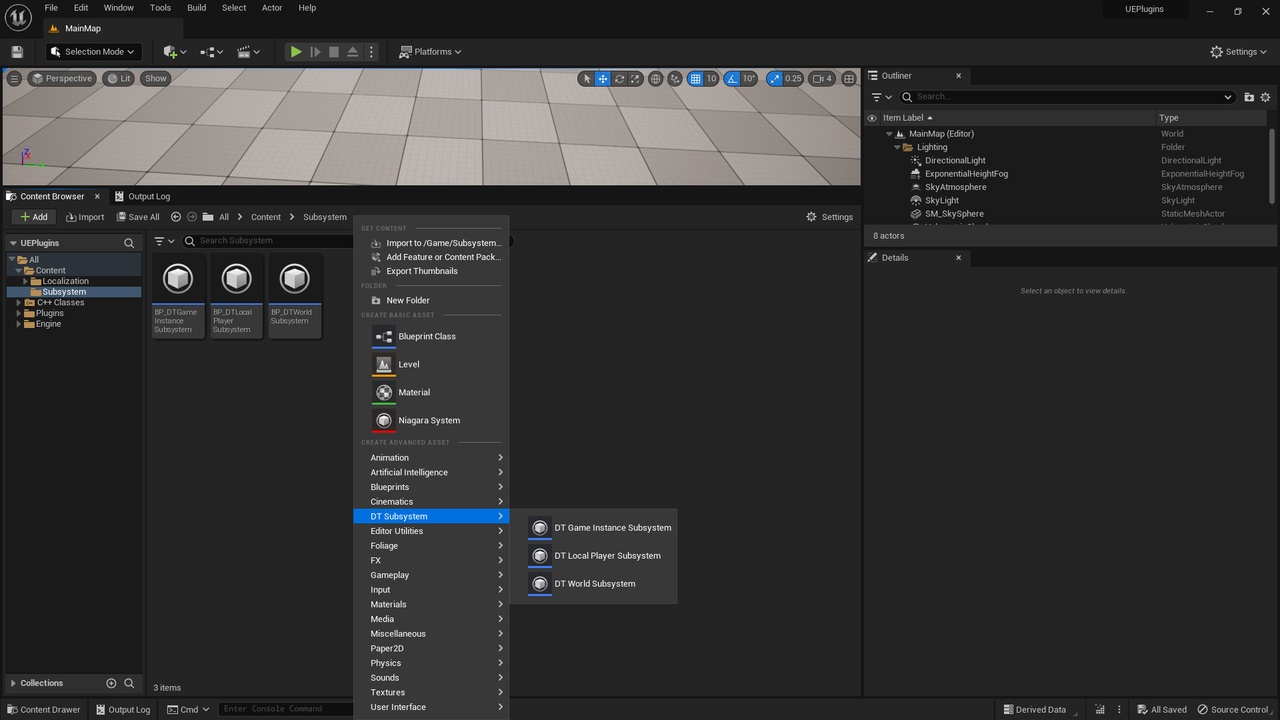
Task: Open the File menu
Action: pos(51,8)
